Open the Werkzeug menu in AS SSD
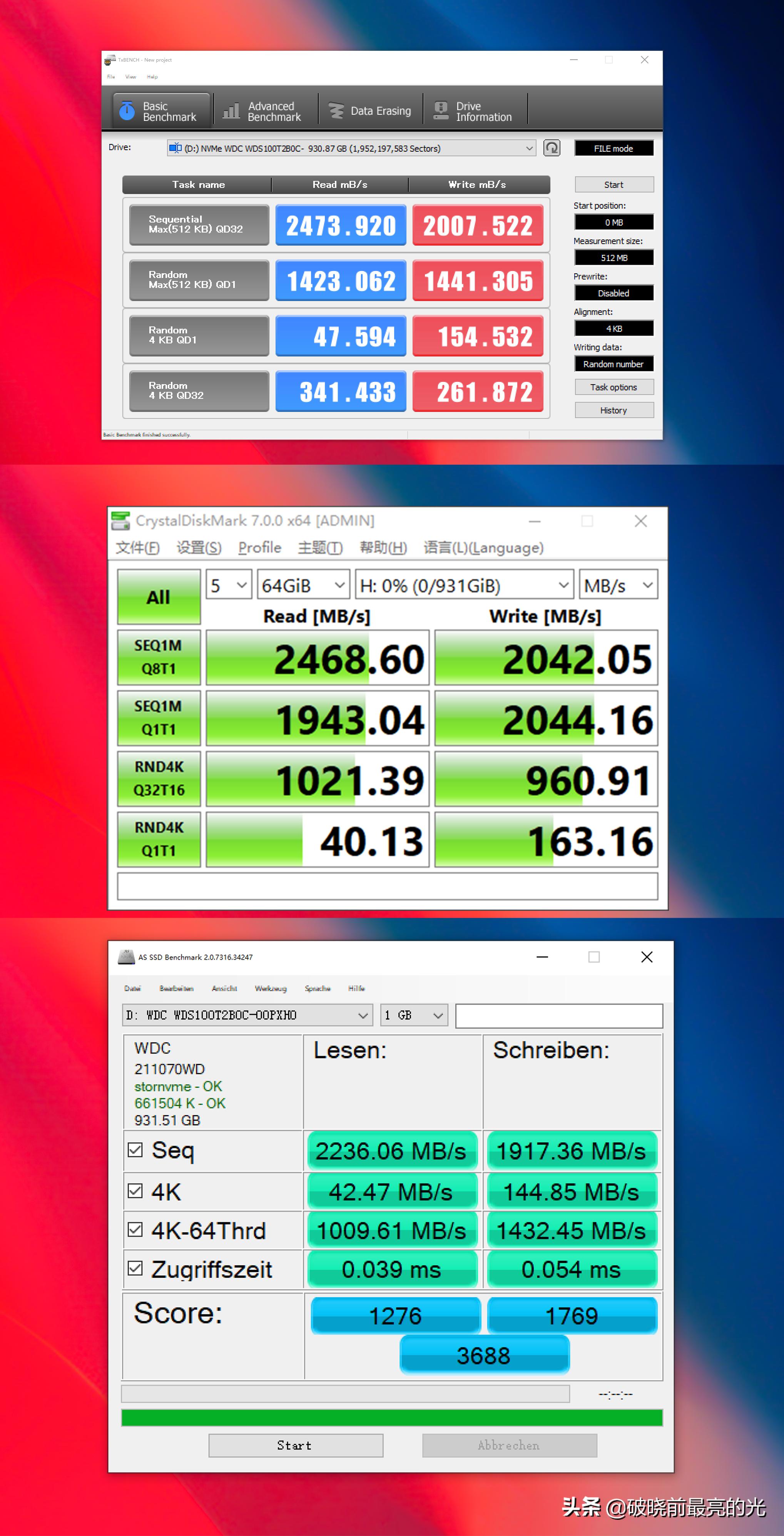This screenshot has width=784, height=1536. 270,988
